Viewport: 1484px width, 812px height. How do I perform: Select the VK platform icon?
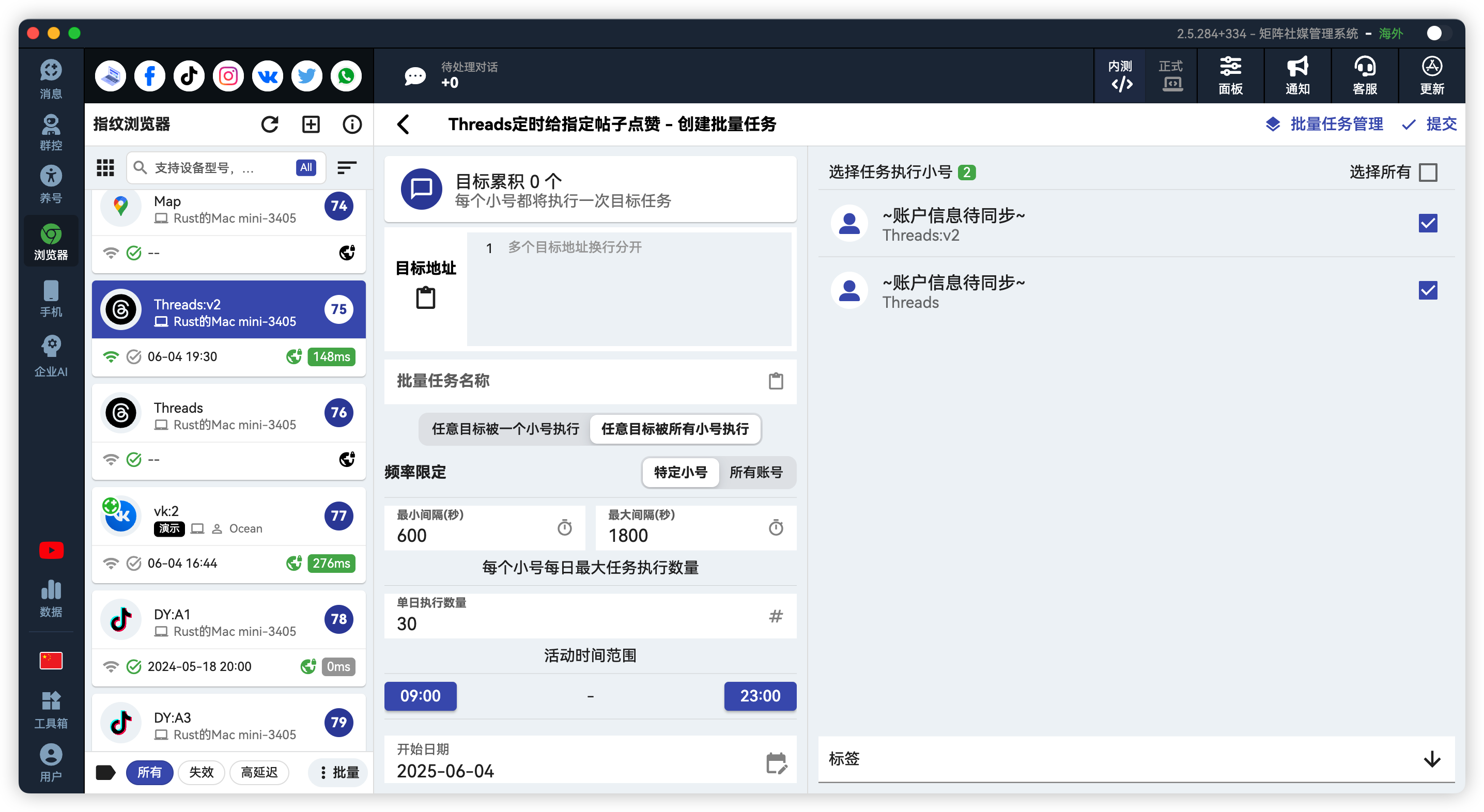[267, 75]
